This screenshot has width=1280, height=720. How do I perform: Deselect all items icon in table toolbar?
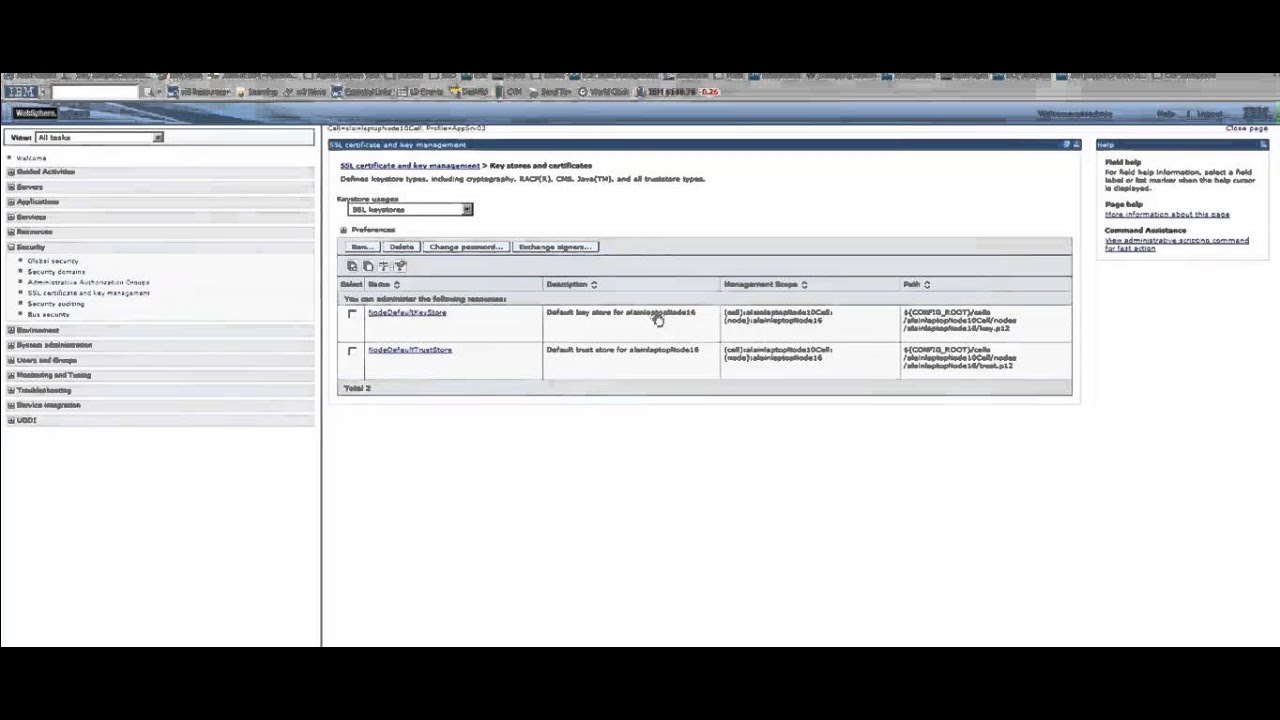point(368,266)
